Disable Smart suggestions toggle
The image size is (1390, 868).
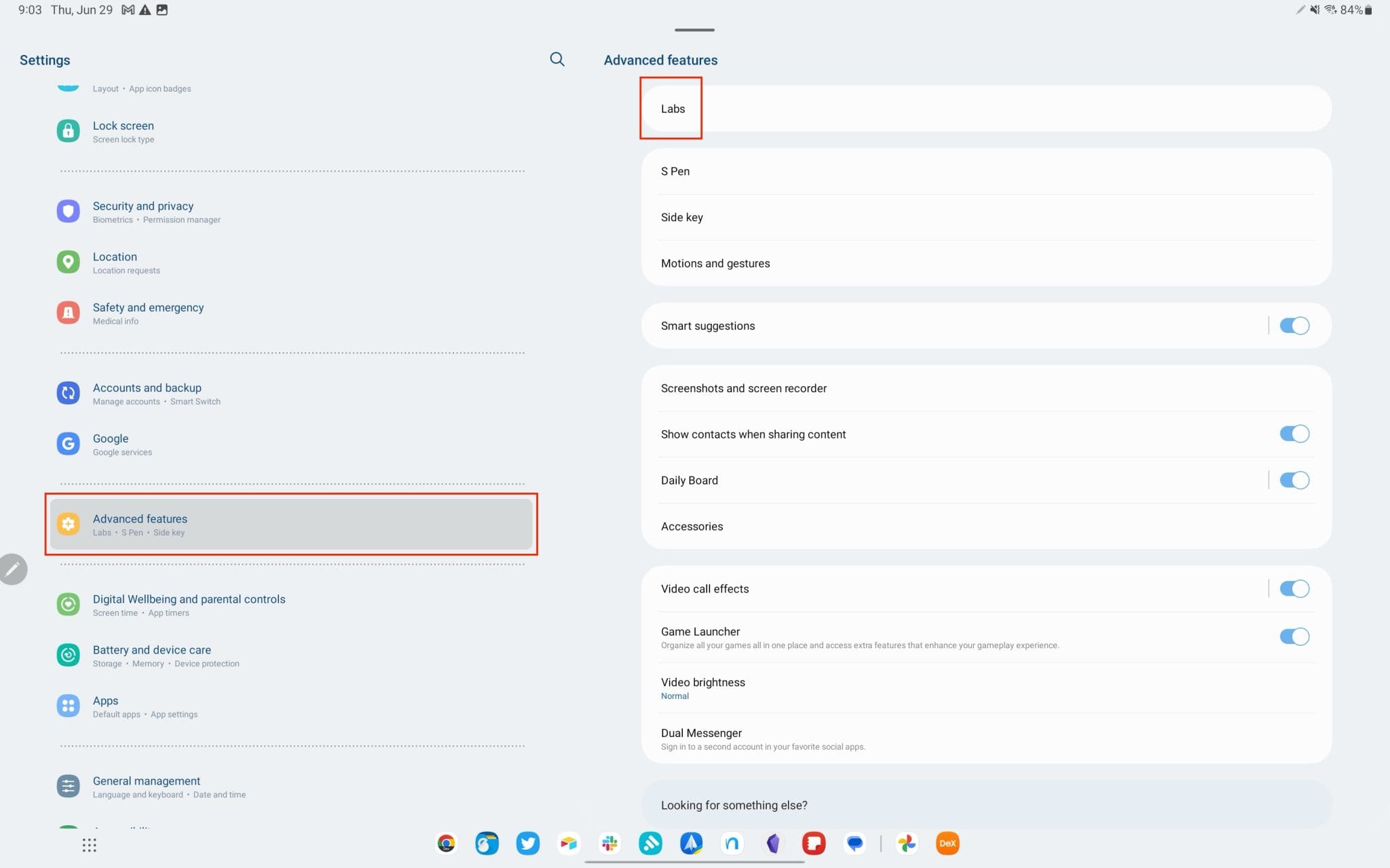point(1294,326)
